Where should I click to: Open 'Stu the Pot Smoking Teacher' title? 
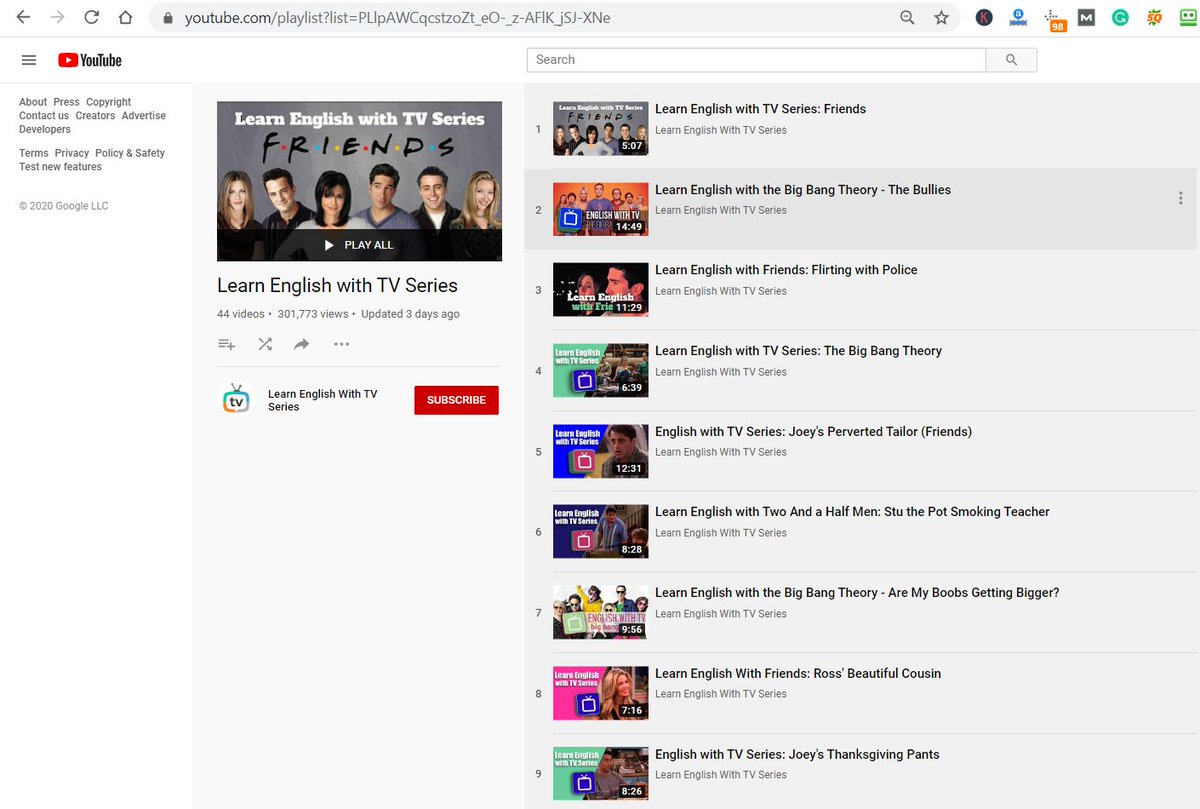click(852, 512)
